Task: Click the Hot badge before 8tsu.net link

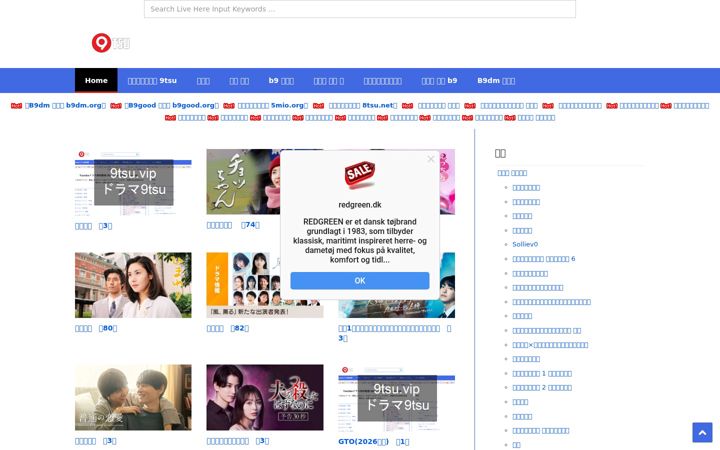Action: (x=318, y=106)
